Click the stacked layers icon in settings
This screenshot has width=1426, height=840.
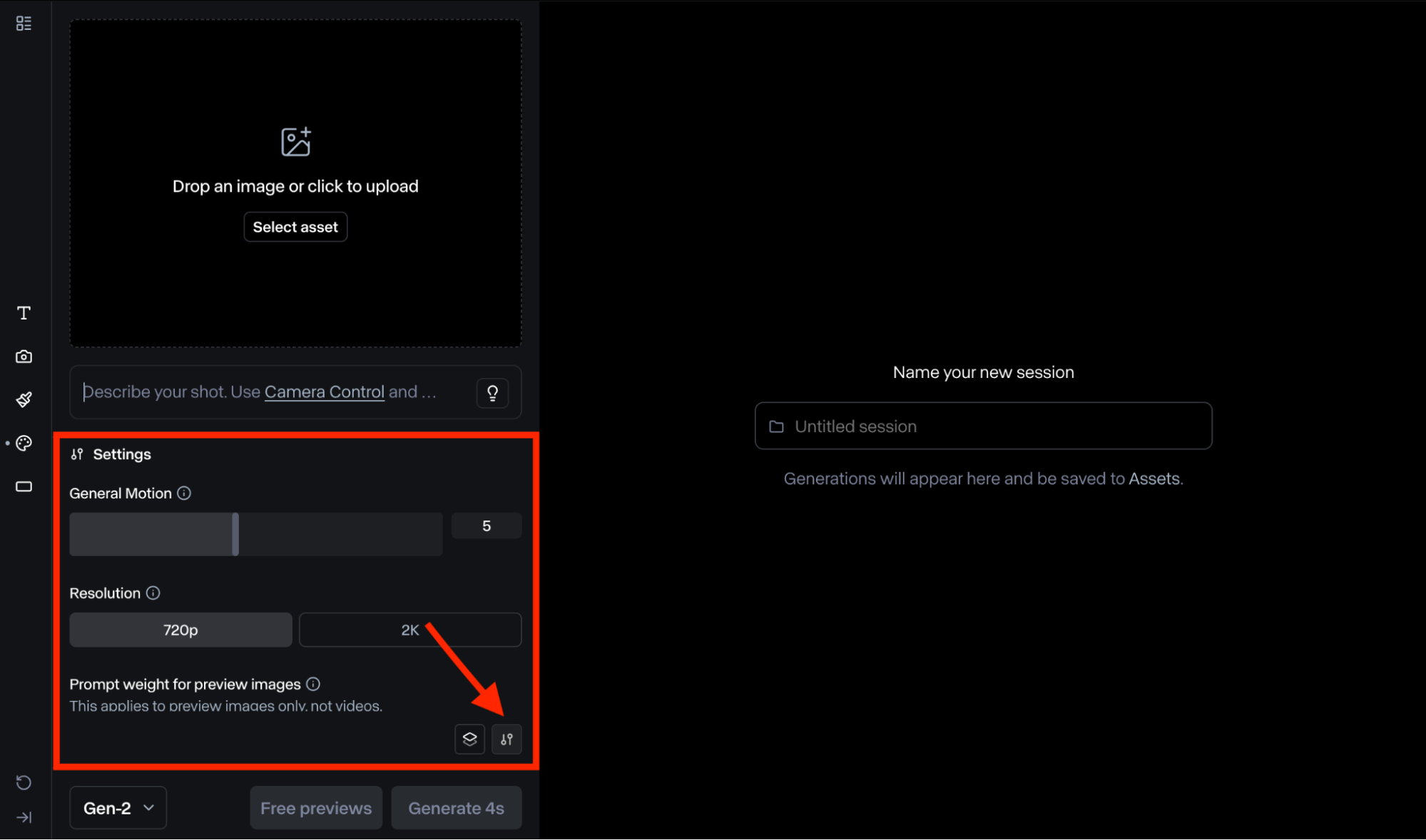coord(470,739)
